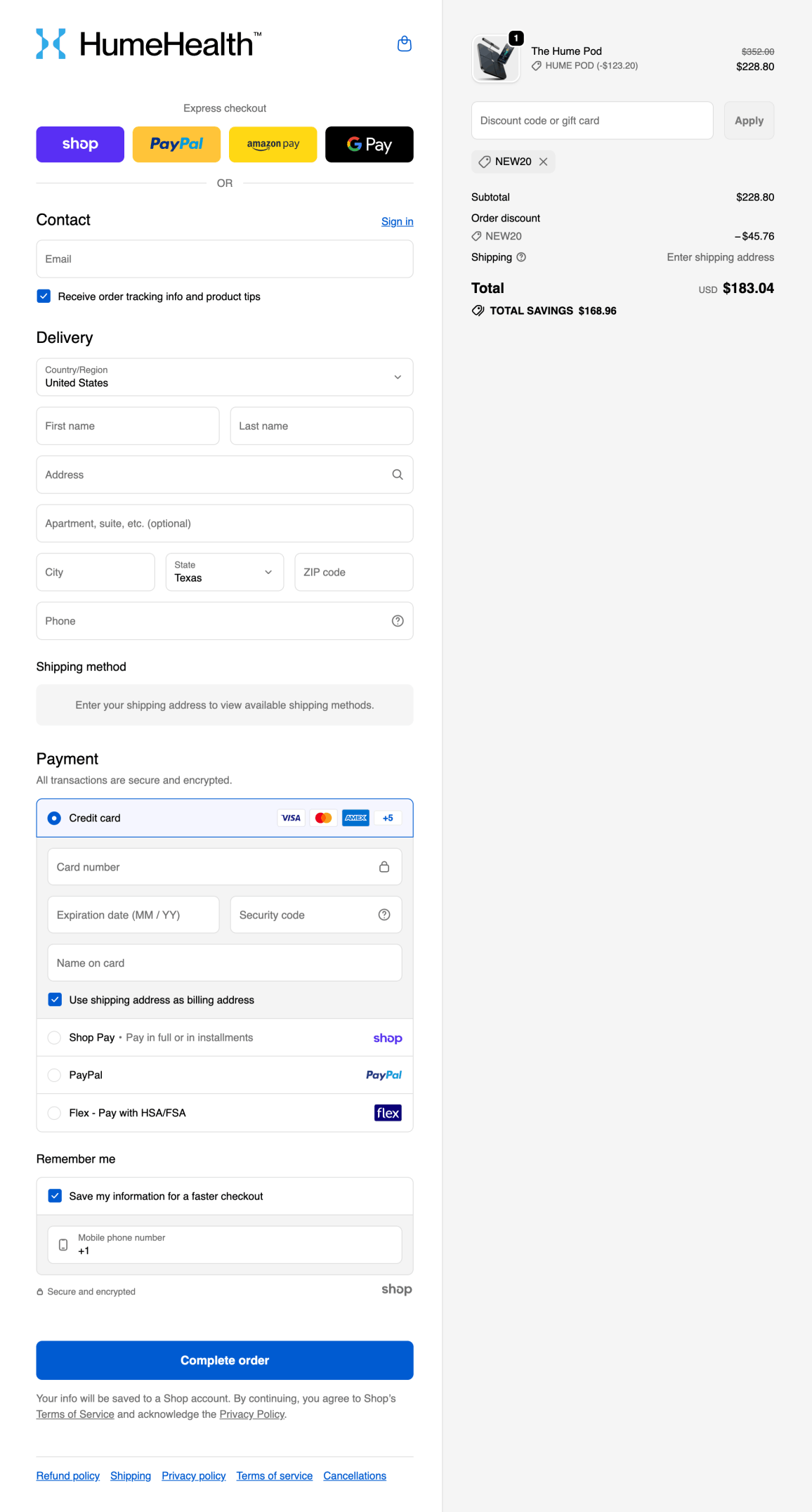The width and height of the screenshot is (812, 1512).
Task: Open the phone field help icon
Action: [398, 621]
